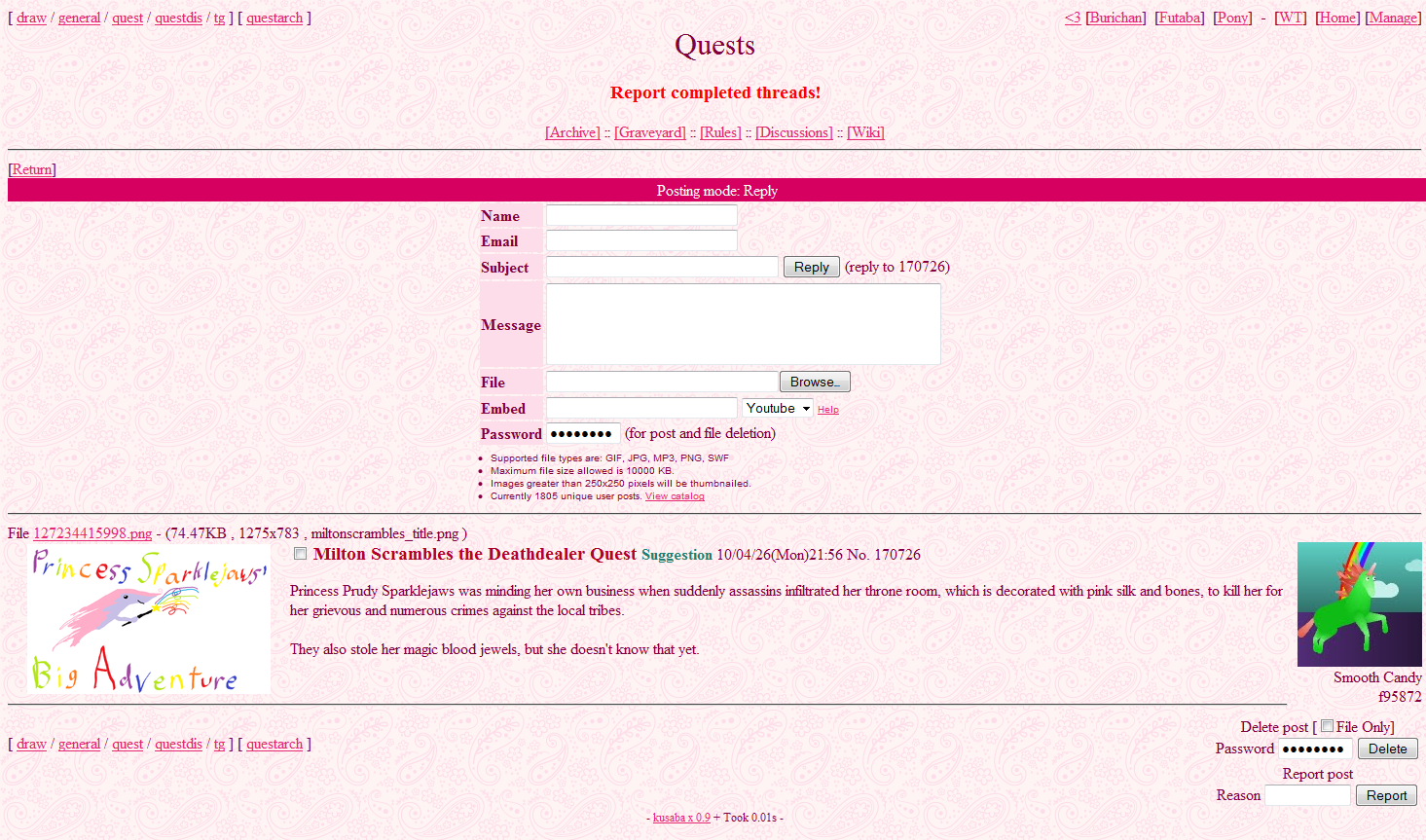Click the Return link
1426x840 pixels.
pos(32,169)
